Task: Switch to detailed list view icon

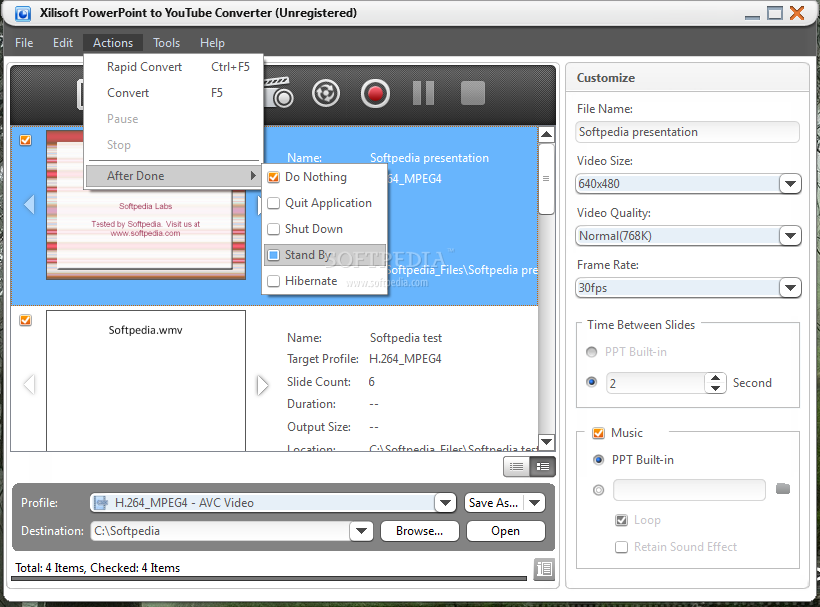Action: point(542,466)
